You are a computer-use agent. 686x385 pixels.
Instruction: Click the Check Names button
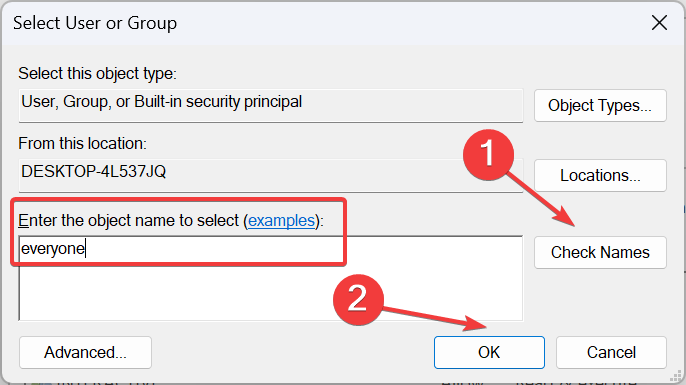[600, 252]
